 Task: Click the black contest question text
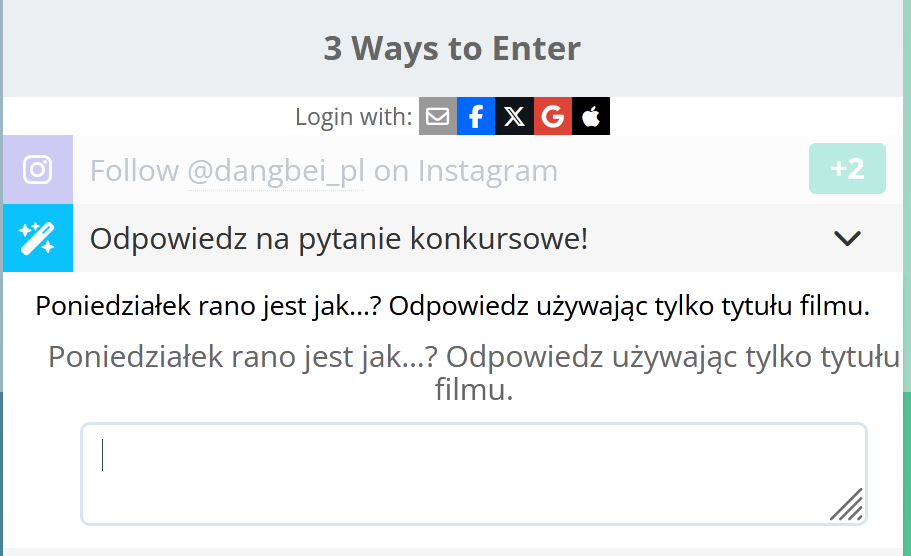[x=452, y=306]
